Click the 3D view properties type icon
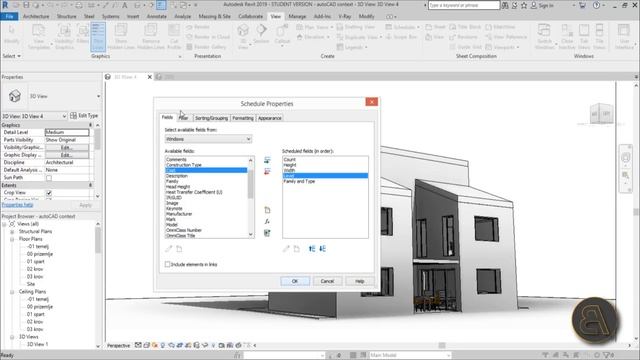The width and height of the screenshot is (640, 360). coord(15,96)
